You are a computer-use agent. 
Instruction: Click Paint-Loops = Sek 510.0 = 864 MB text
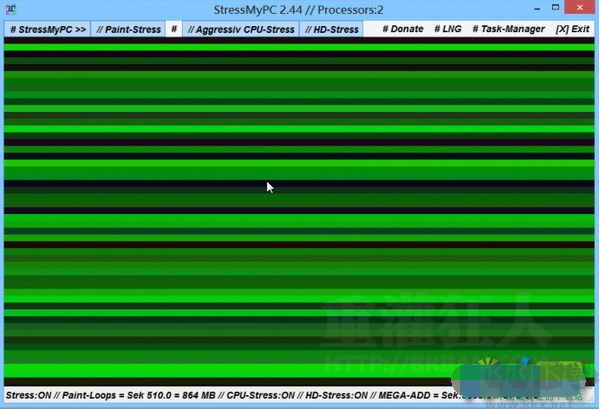coord(139,395)
